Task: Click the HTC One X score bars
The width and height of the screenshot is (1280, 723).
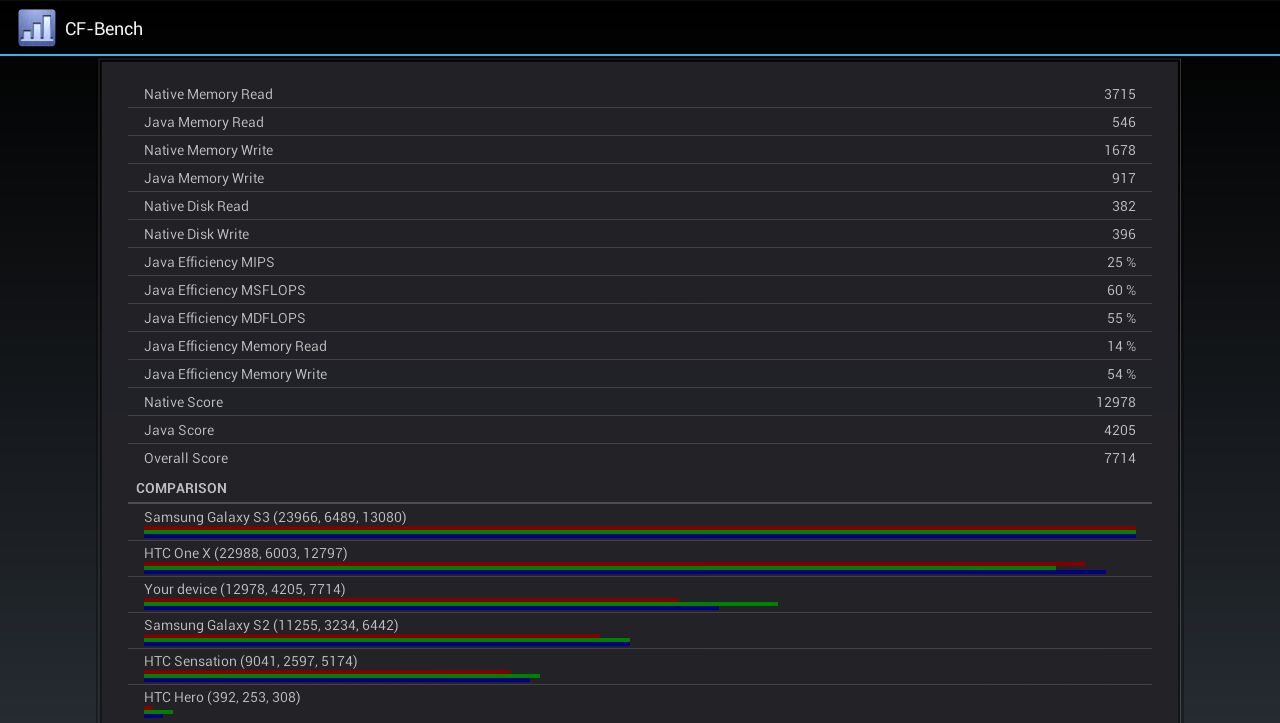Action: click(x=625, y=567)
